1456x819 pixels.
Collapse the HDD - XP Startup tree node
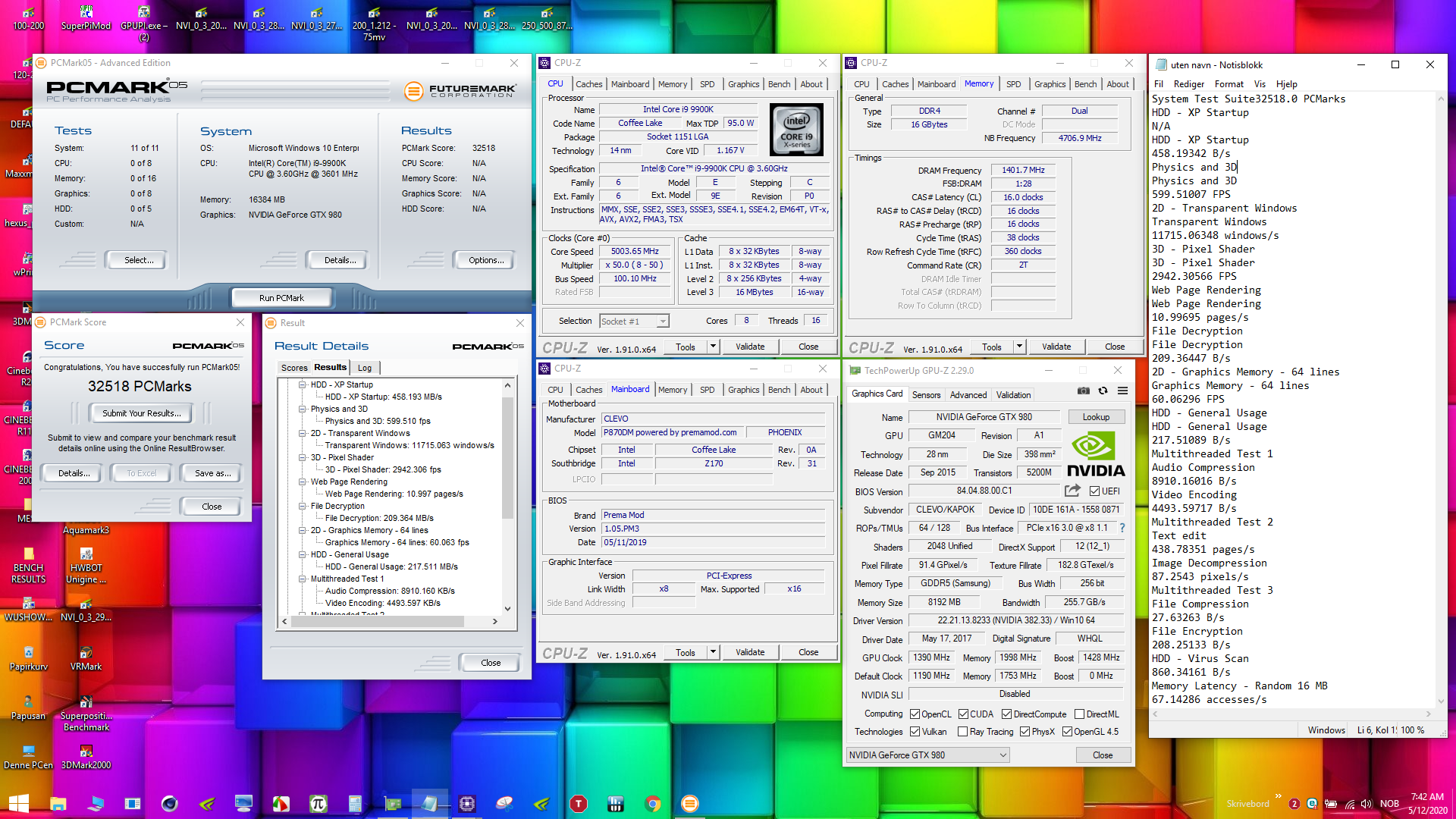(x=302, y=384)
